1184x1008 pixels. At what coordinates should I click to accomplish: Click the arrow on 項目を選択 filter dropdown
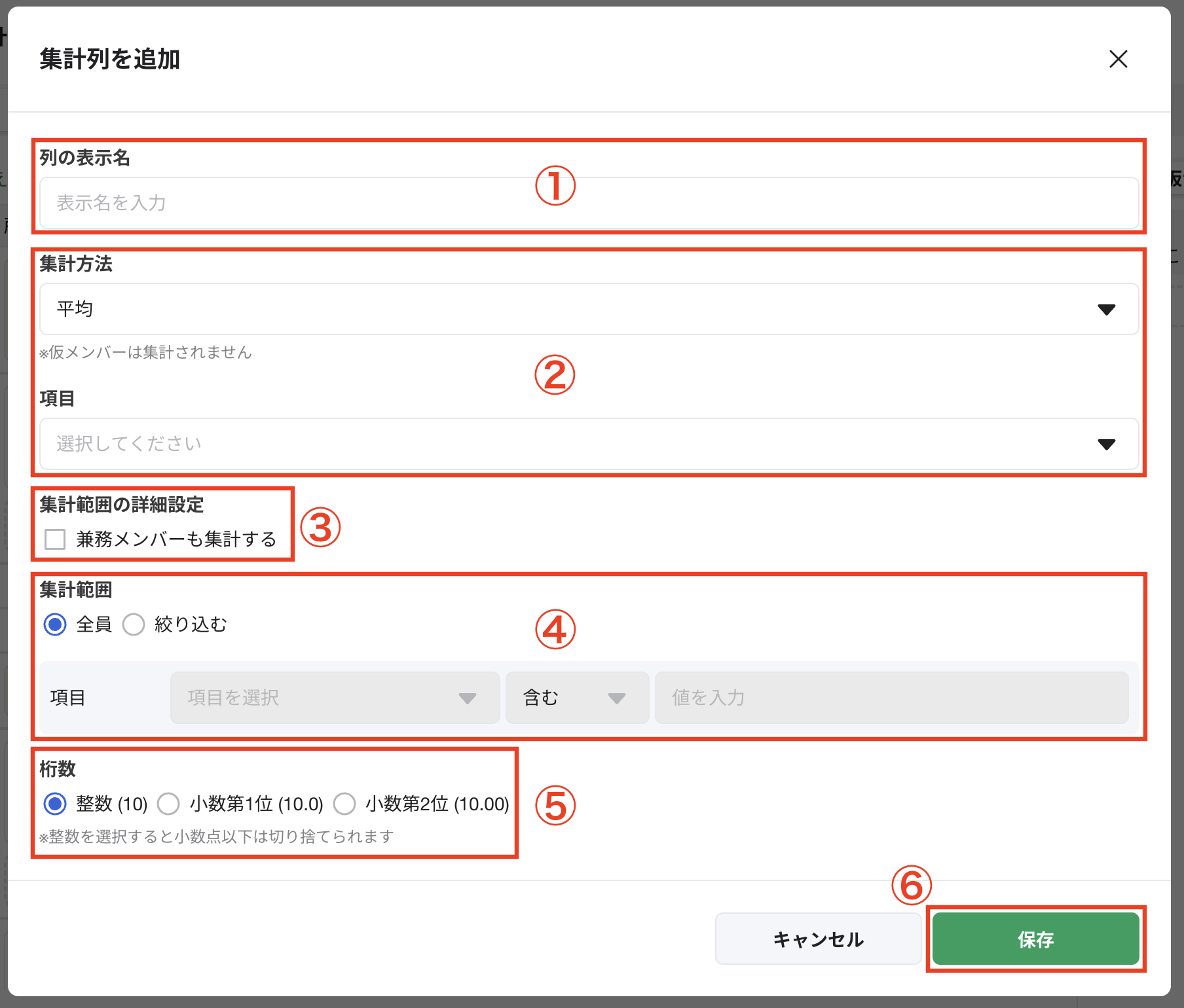coord(467,698)
